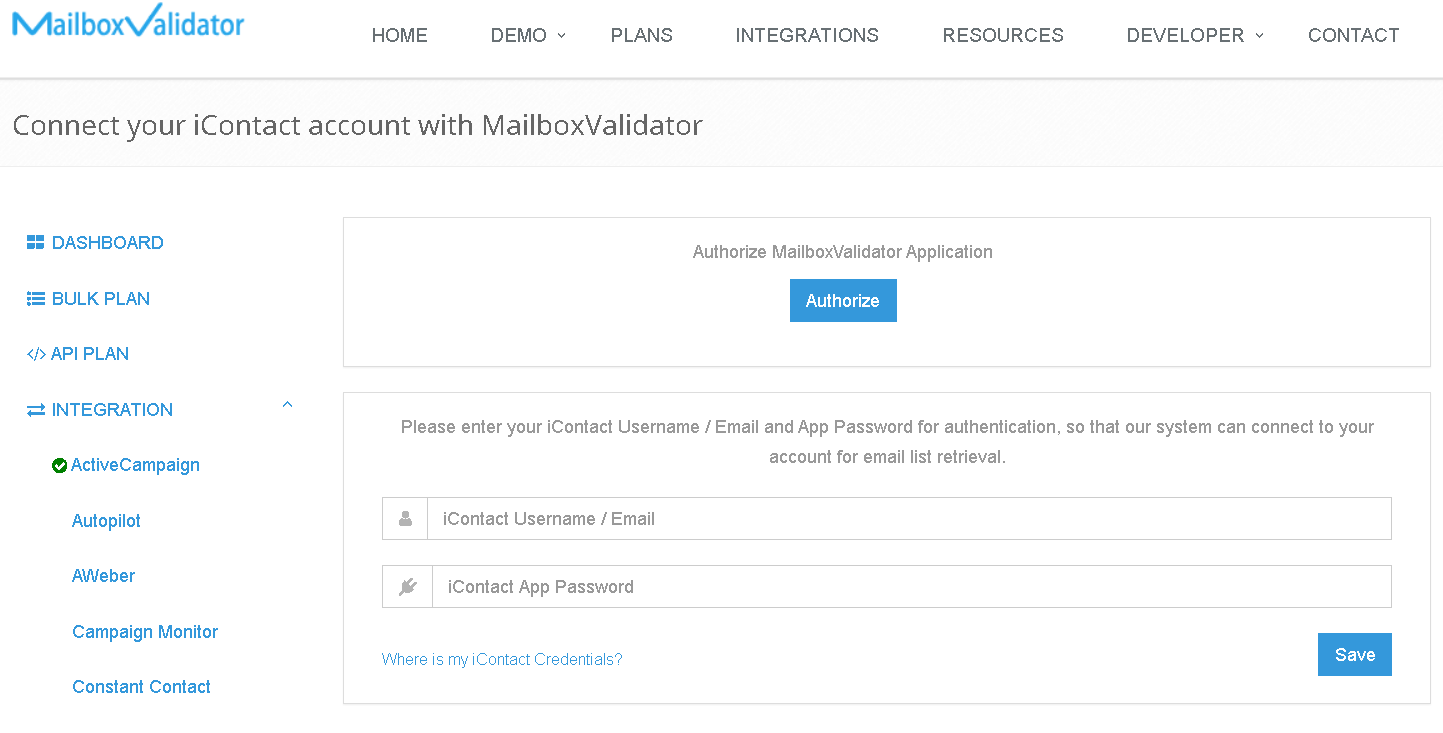Image resolution: width=1443 pixels, height=733 pixels.
Task: Click the Bulk Plan list icon
Action: pos(36,298)
